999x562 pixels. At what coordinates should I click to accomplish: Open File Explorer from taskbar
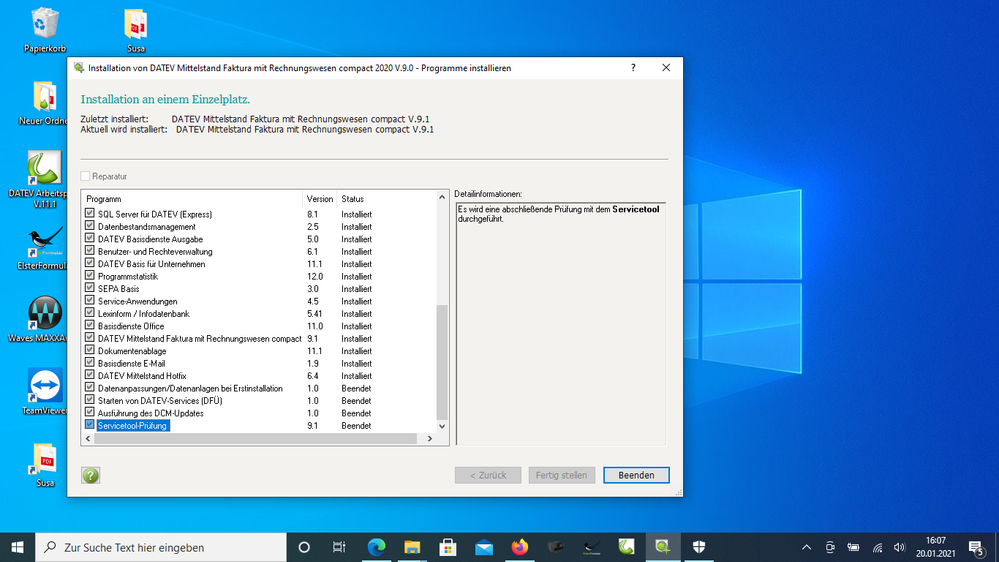point(412,547)
